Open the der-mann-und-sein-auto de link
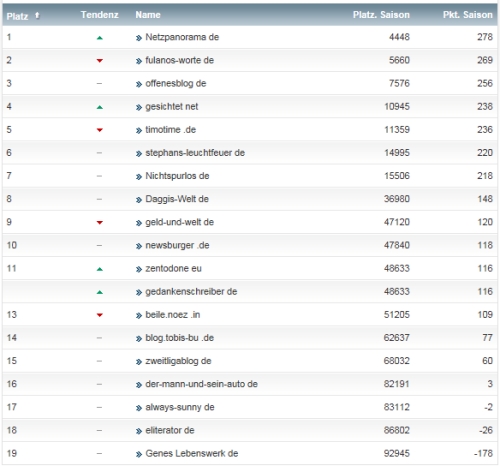This screenshot has height=466, width=500. tap(201, 384)
